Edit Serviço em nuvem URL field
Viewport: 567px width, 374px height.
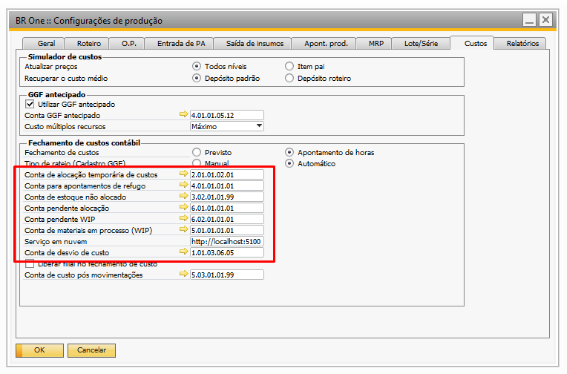(x=227, y=241)
